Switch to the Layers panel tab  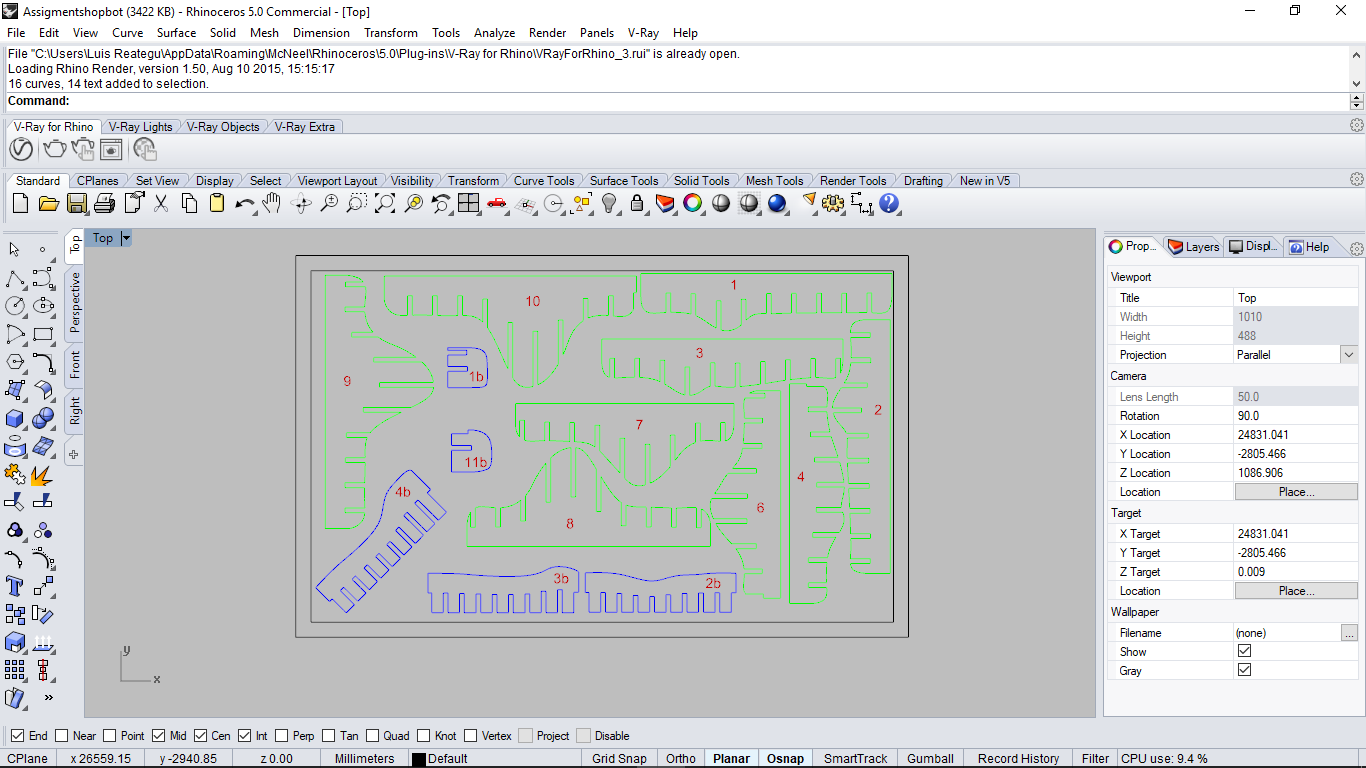(x=1194, y=247)
